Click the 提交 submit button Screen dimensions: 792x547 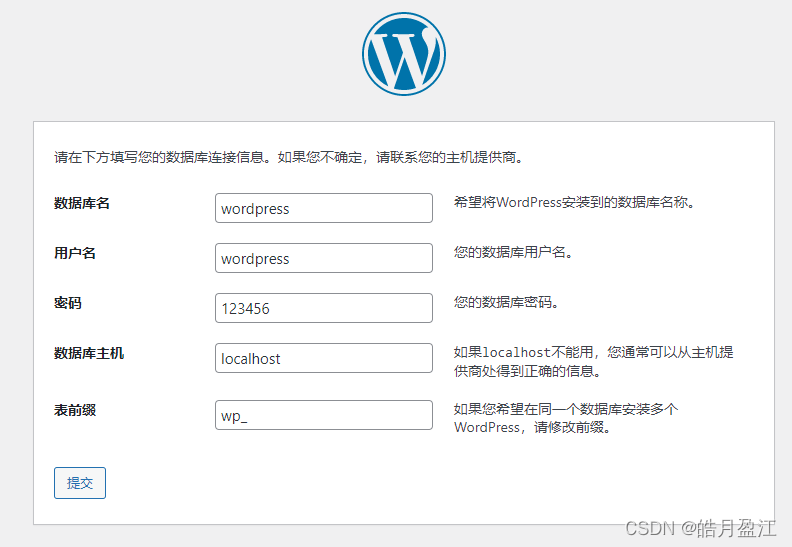80,483
